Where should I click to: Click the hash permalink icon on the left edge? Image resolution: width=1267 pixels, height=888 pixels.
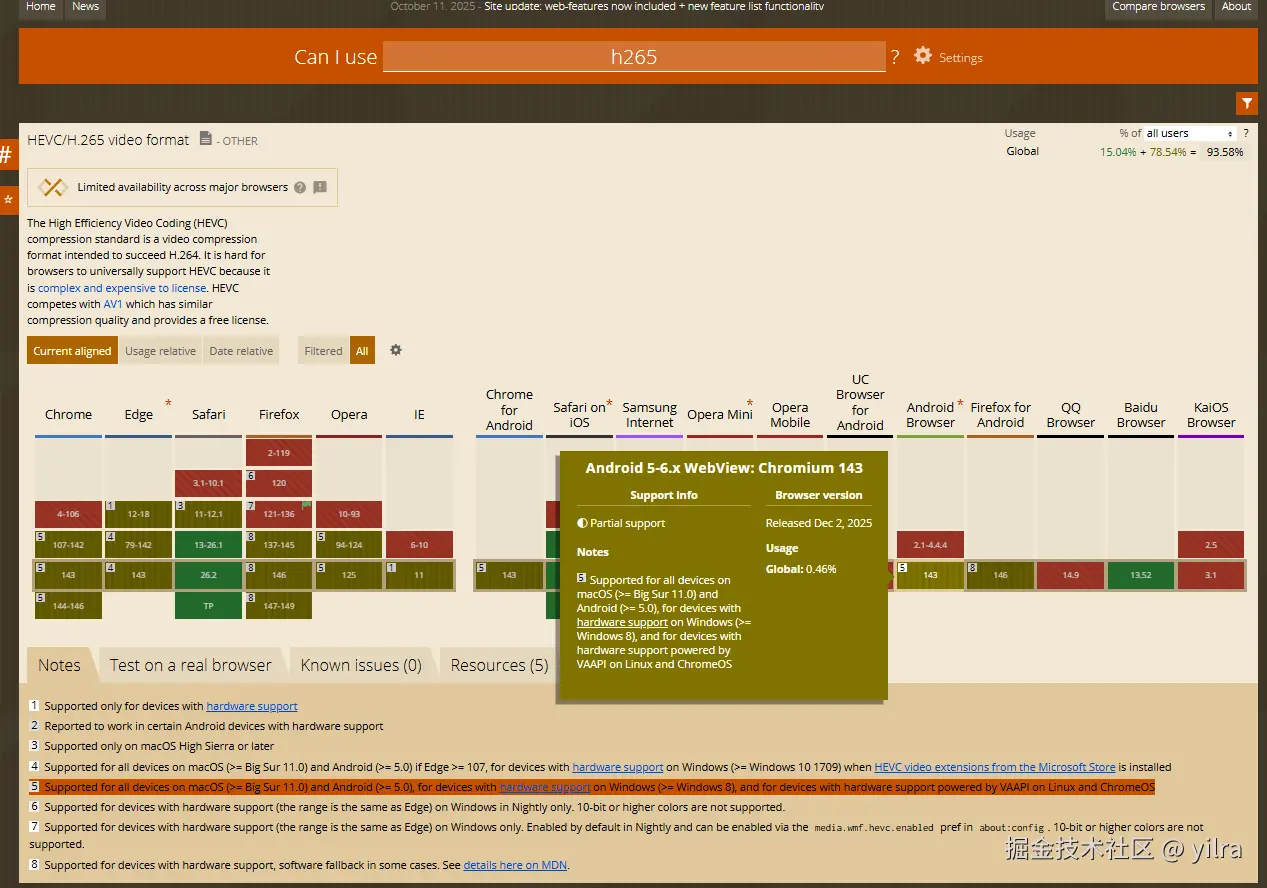(x=6, y=155)
